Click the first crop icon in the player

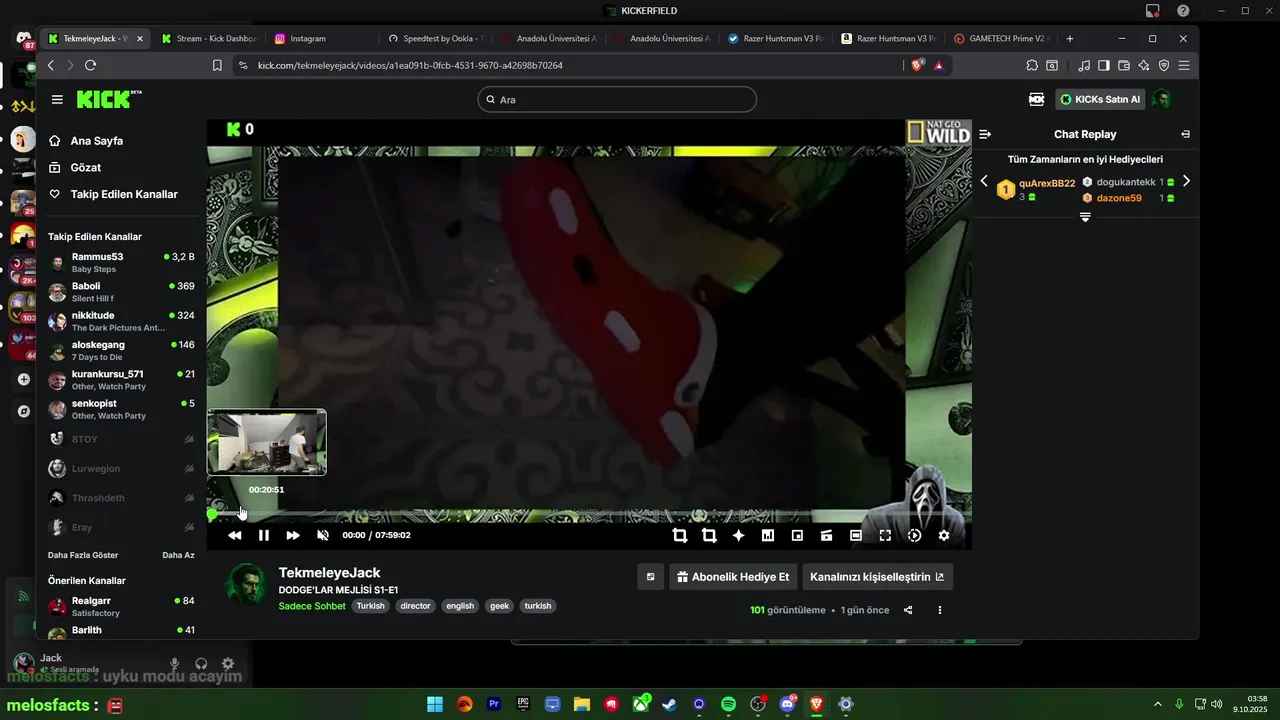(x=680, y=535)
